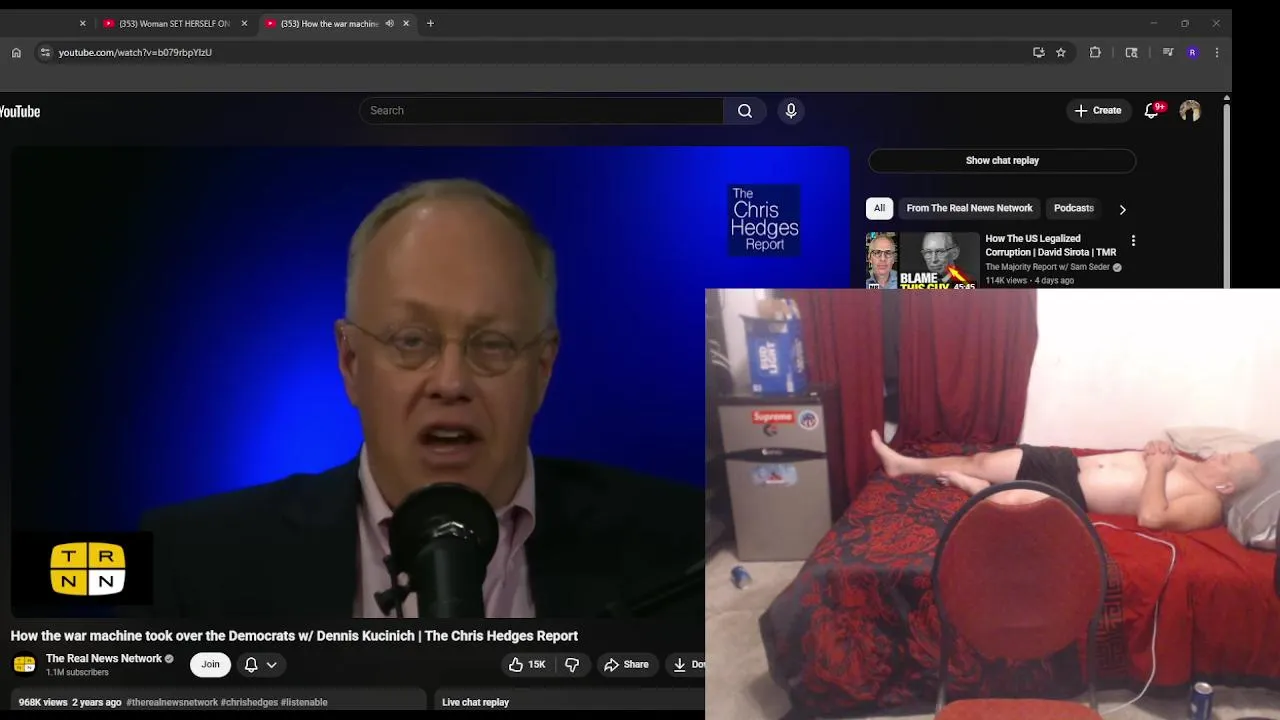Click the YouTube logo
Image resolution: width=1280 pixels, height=720 pixels.
click(20, 111)
